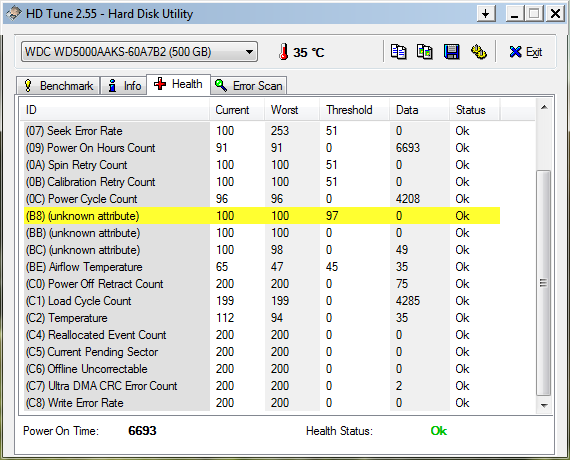Click the plus button in title bar
The image size is (570, 460).
[486, 14]
